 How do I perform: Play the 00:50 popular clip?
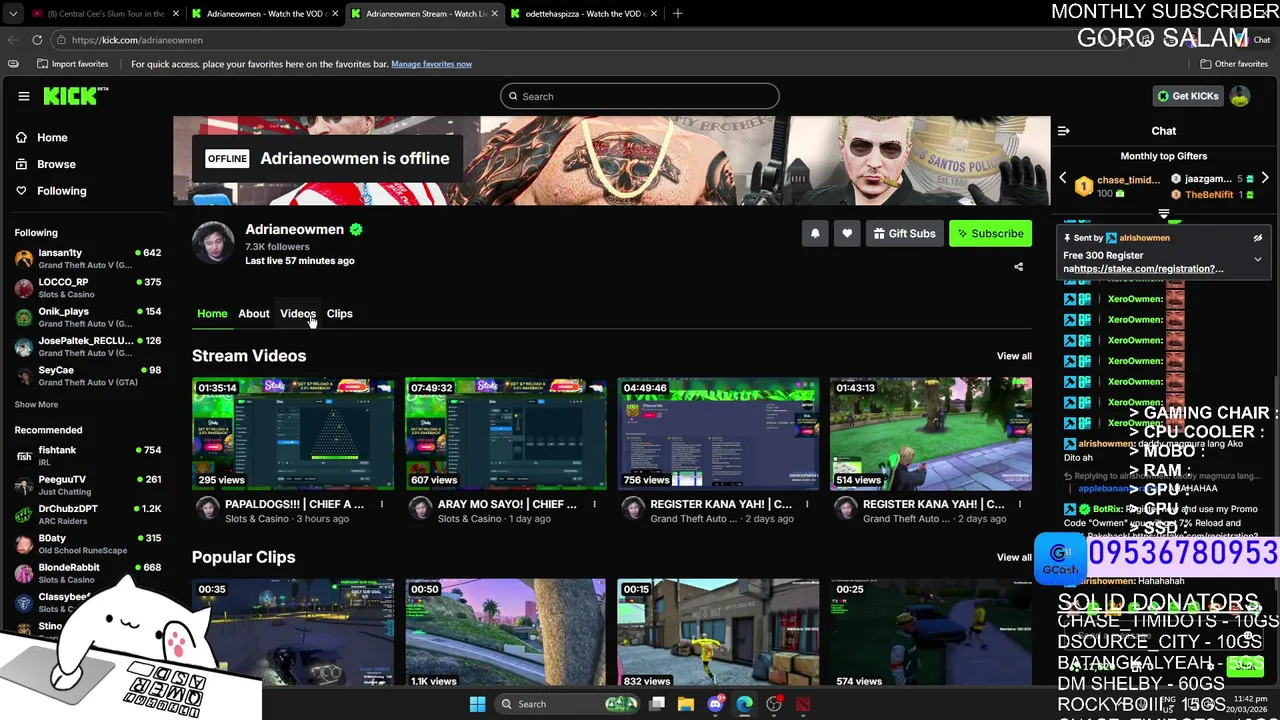505,632
